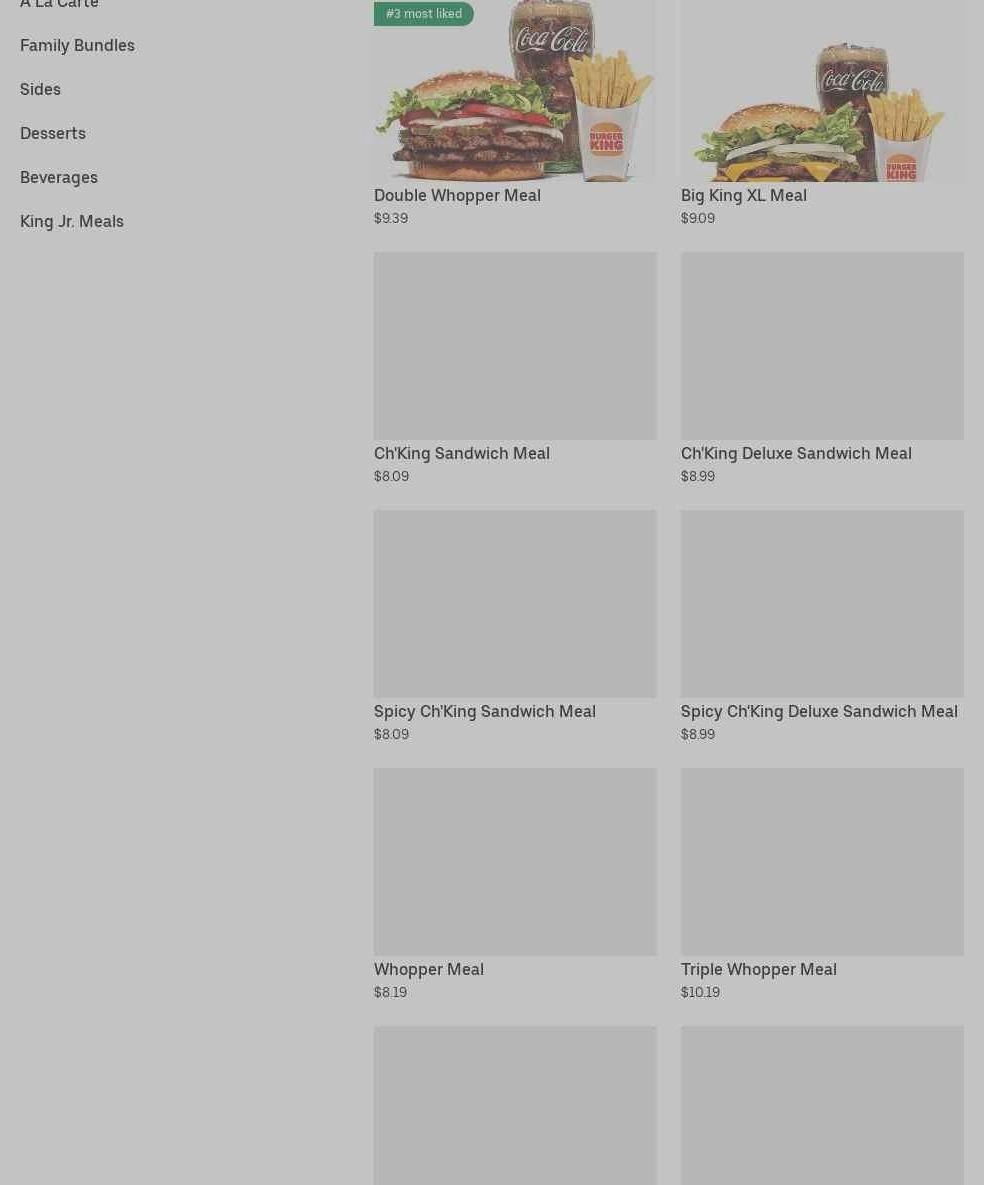Select the Sides category
The height and width of the screenshot is (1185, 984).
click(40, 89)
